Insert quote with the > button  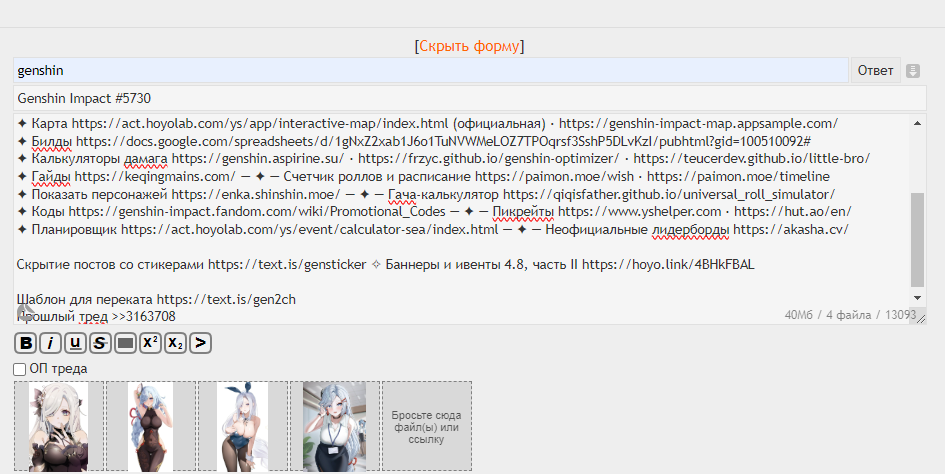coord(200,343)
